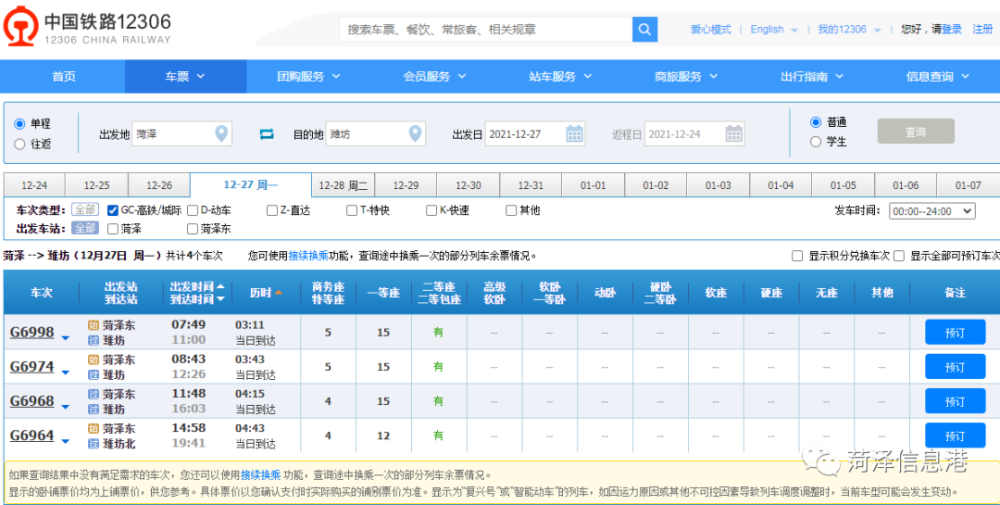
Task: Click the 查询 search button
Action: coord(916,131)
